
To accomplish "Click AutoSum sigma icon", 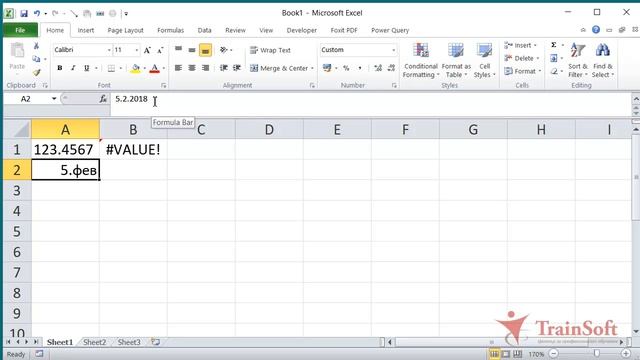I will coord(554,45).
